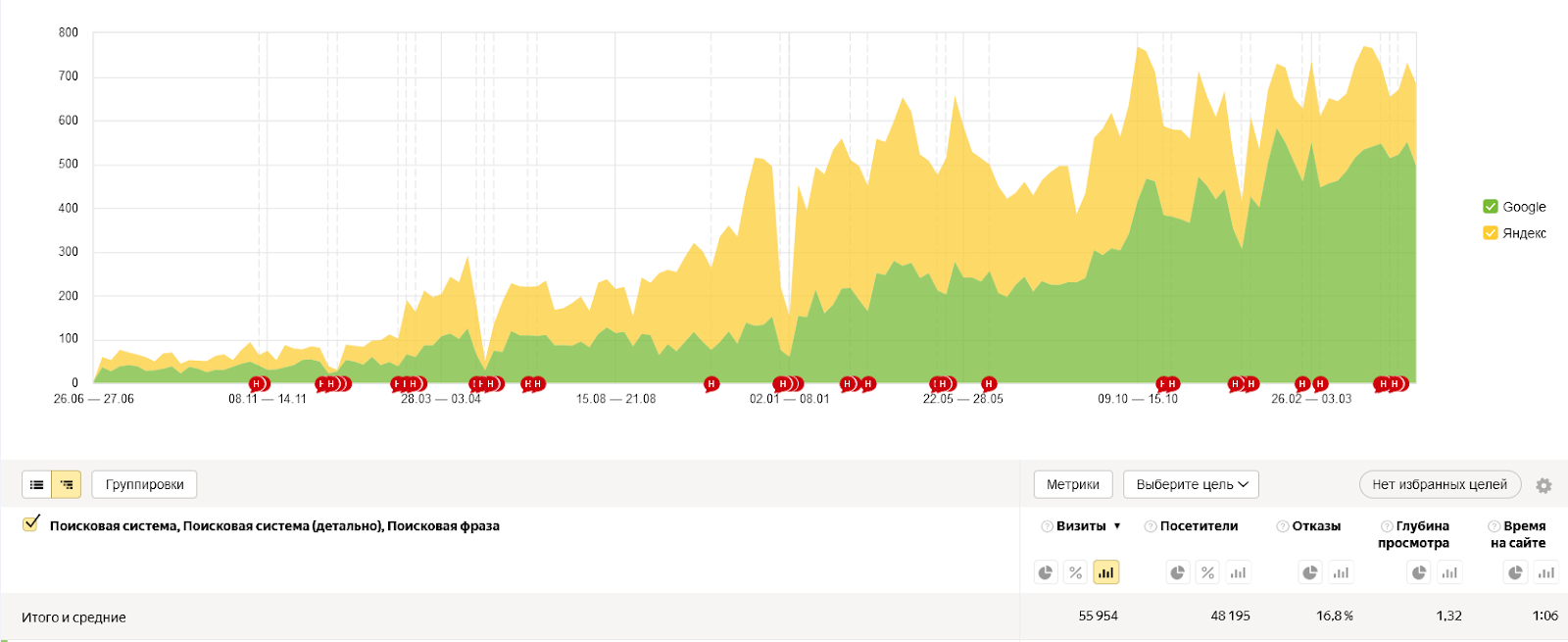This screenshot has width=1568, height=642.
Task: Click the annotation marker near 15.08 — 21.08
Action: point(711,384)
